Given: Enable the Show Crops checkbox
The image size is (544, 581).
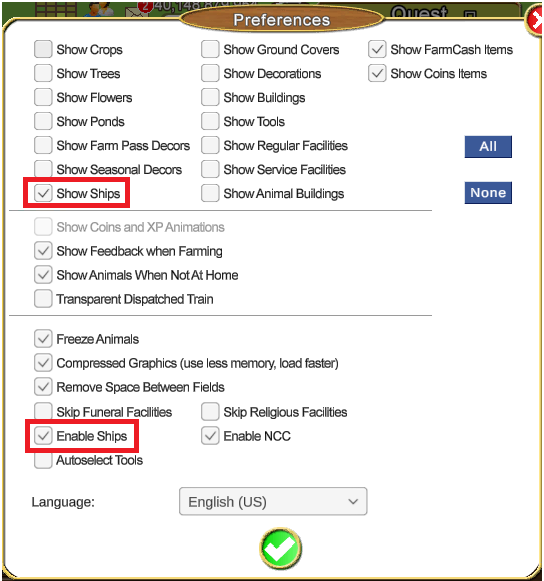Looking at the screenshot, I should (x=43, y=49).
